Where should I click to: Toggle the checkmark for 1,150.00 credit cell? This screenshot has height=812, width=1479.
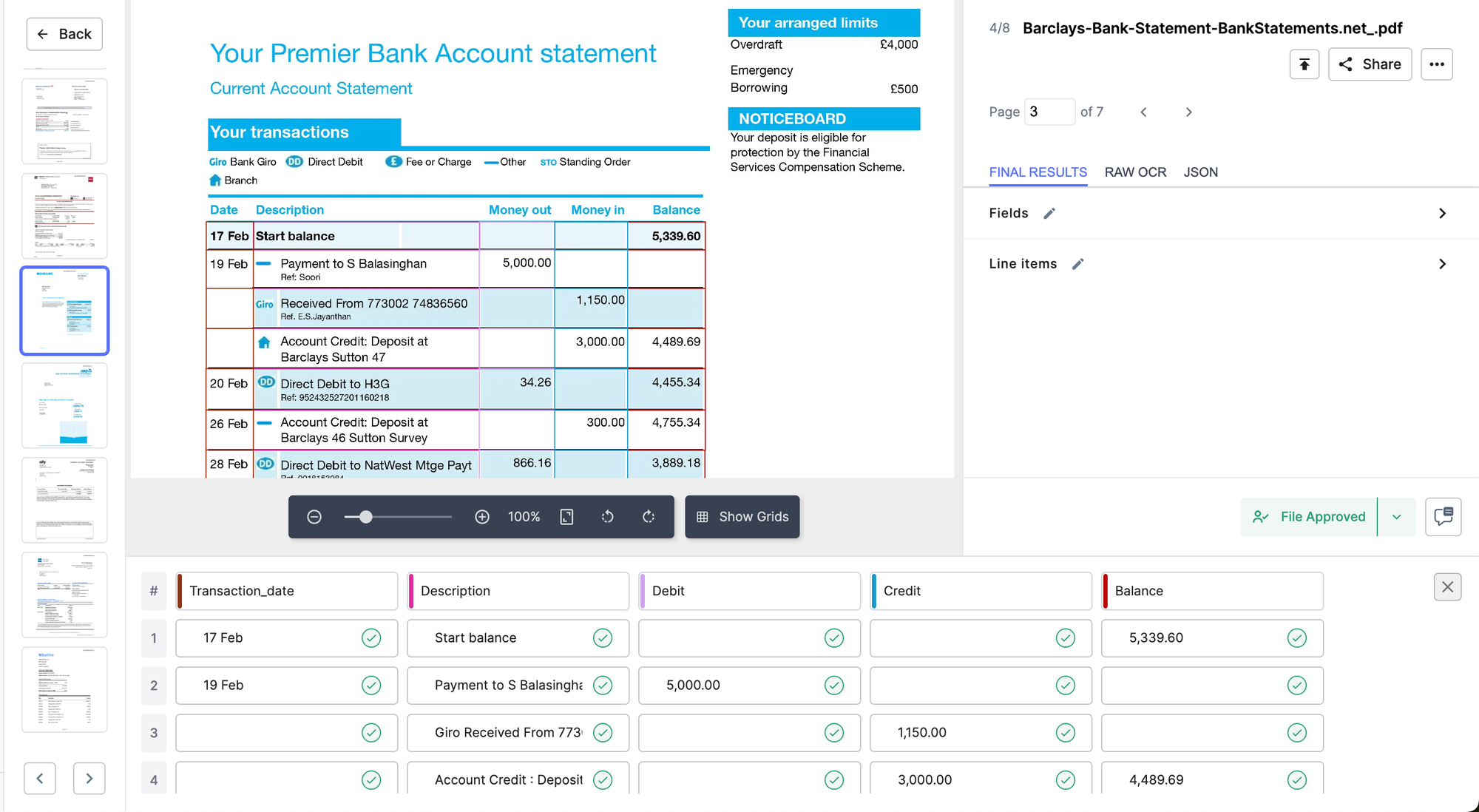(x=1066, y=733)
